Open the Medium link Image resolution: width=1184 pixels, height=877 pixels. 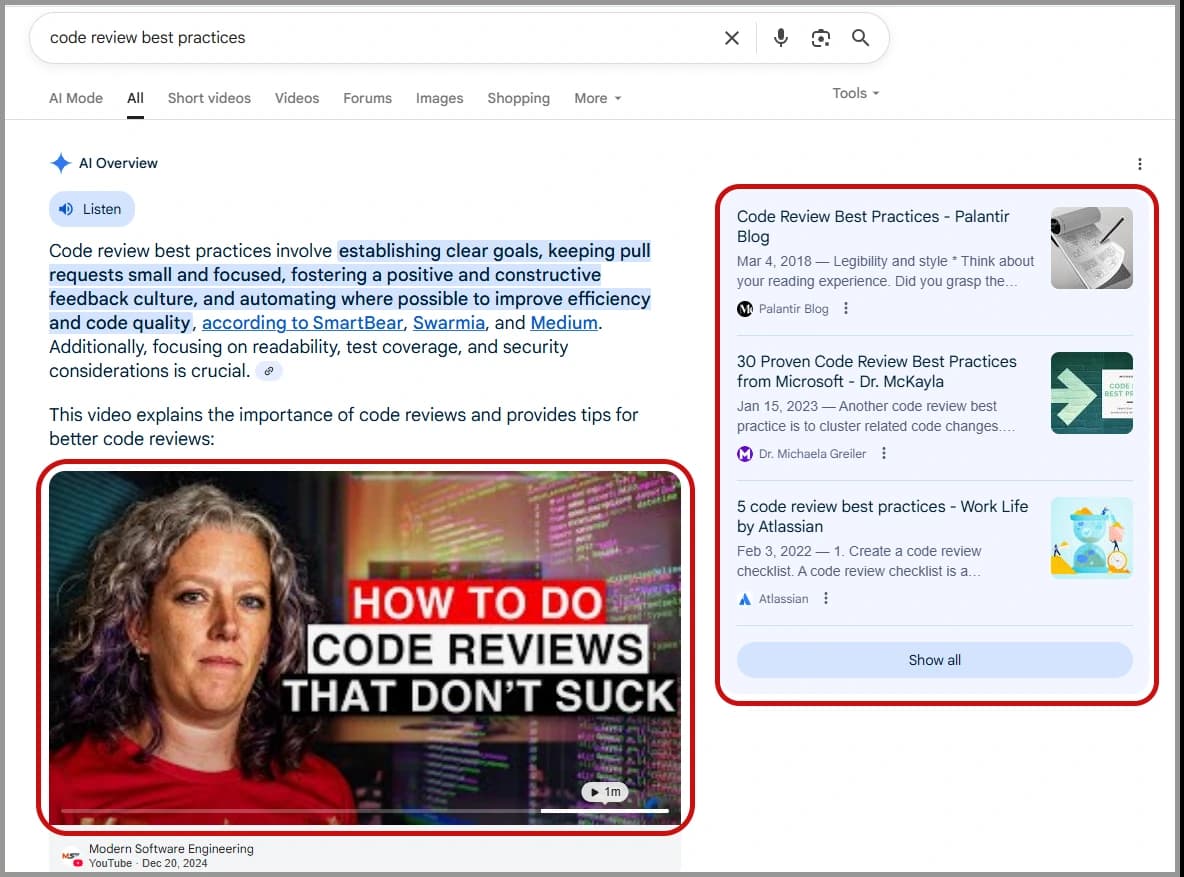pyautogui.click(x=564, y=323)
